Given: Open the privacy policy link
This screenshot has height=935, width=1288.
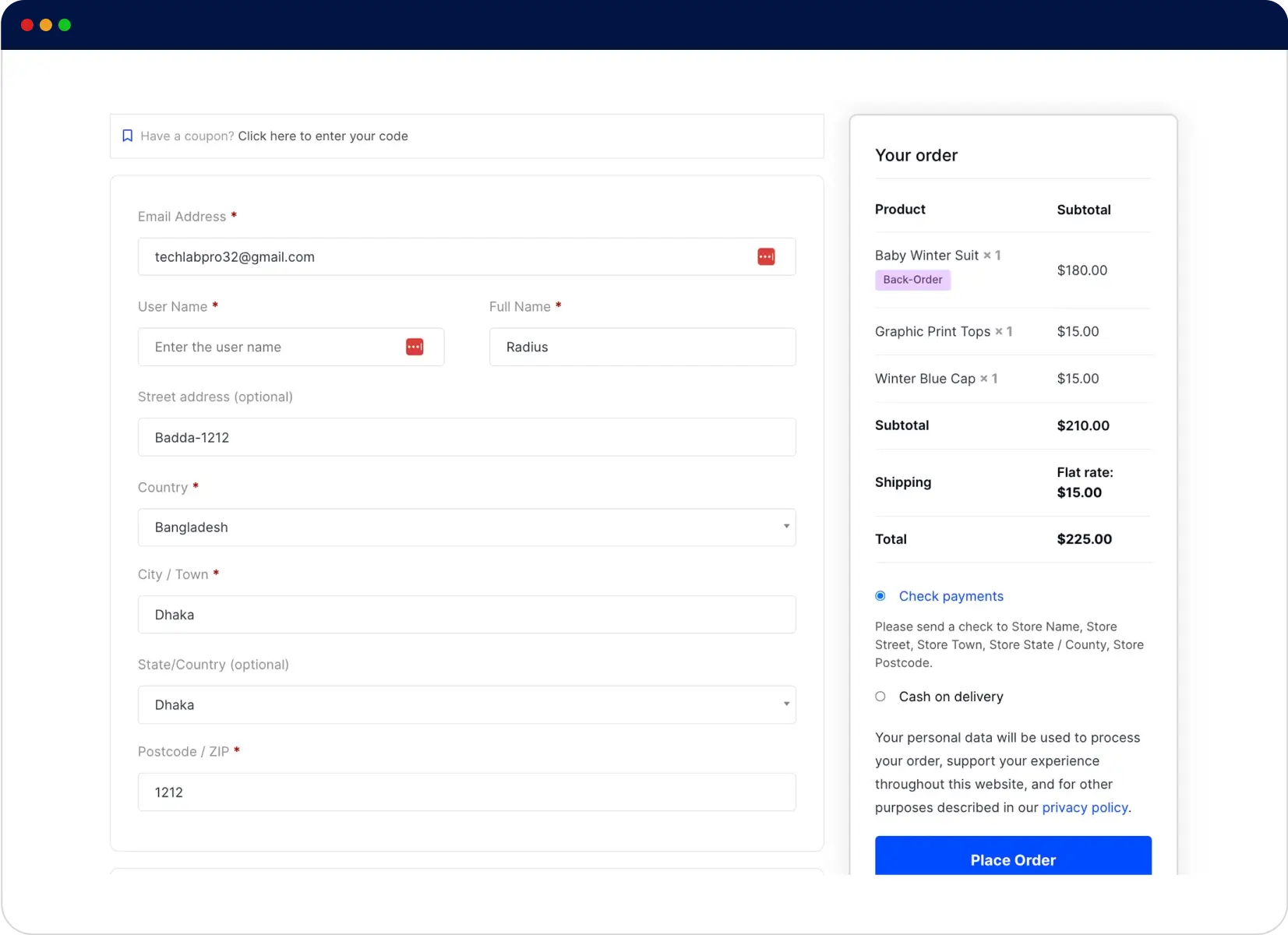Looking at the screenshot, I should pos(1085,807).
